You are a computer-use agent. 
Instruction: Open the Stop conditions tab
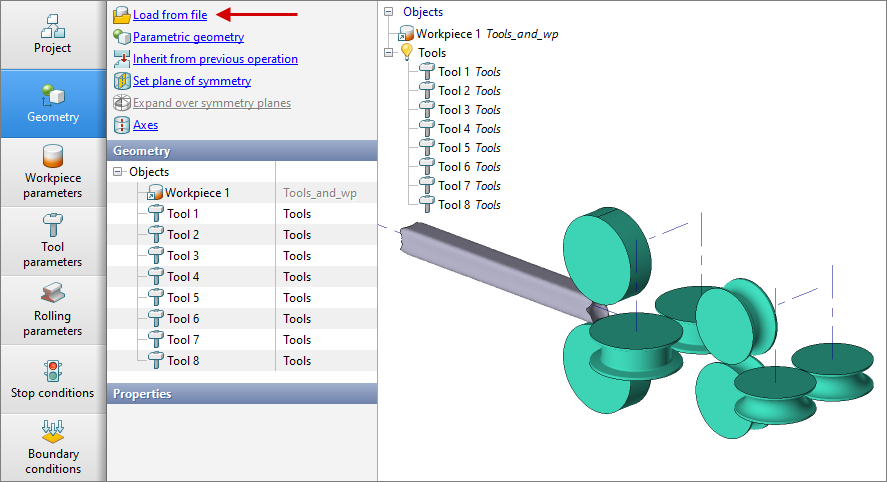coord(53,378)
